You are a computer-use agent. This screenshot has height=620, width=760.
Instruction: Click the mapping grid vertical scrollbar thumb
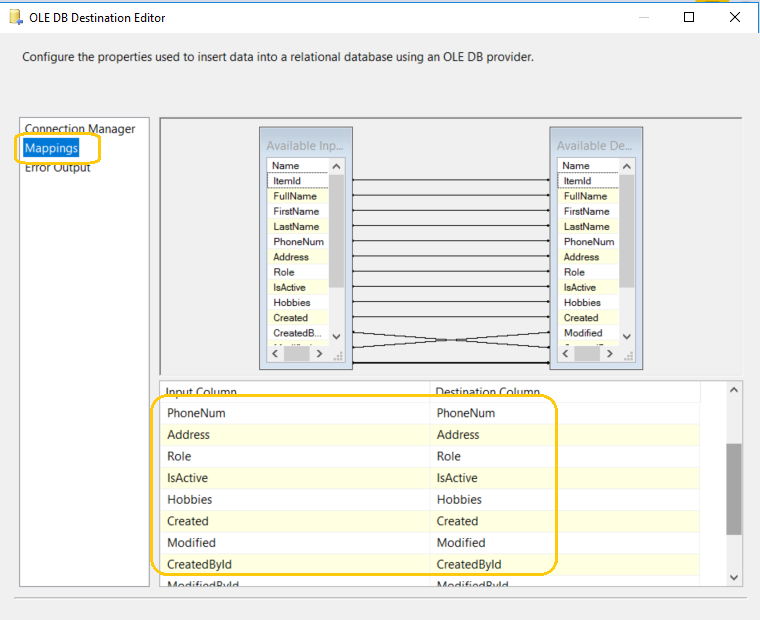pos(734,489)
